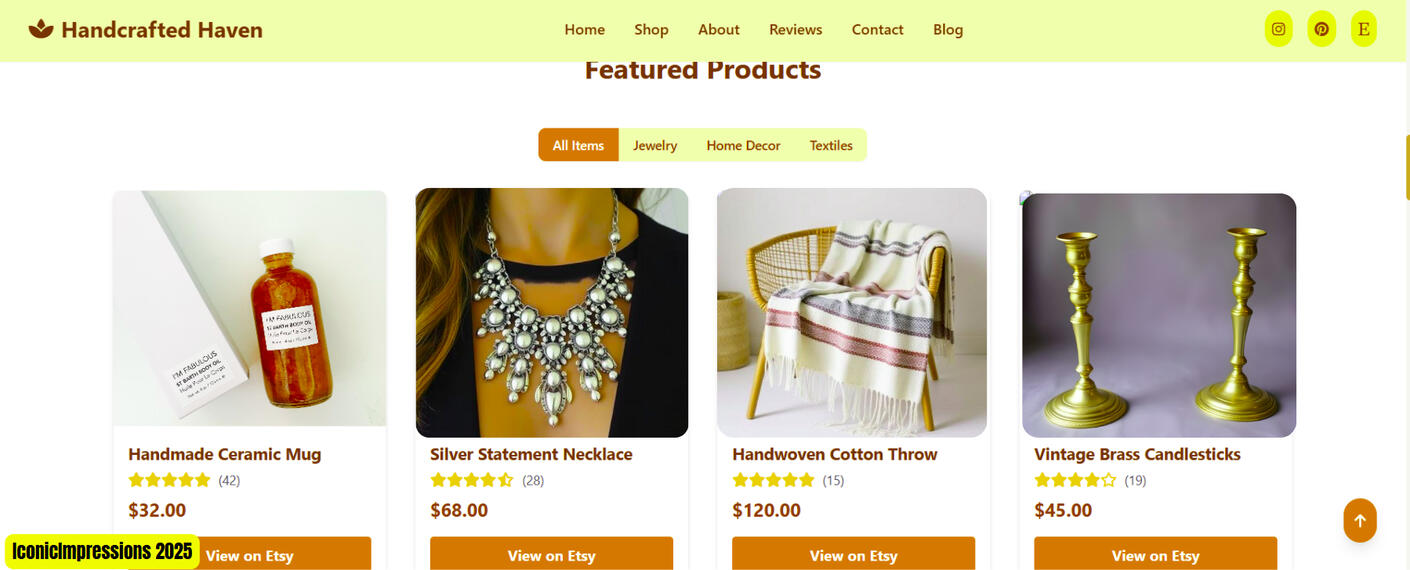View Vintage Brass Candlesticks on Etsy
The height and width of the screenshot is (570, 1410).
click(x=1155, y=554)
